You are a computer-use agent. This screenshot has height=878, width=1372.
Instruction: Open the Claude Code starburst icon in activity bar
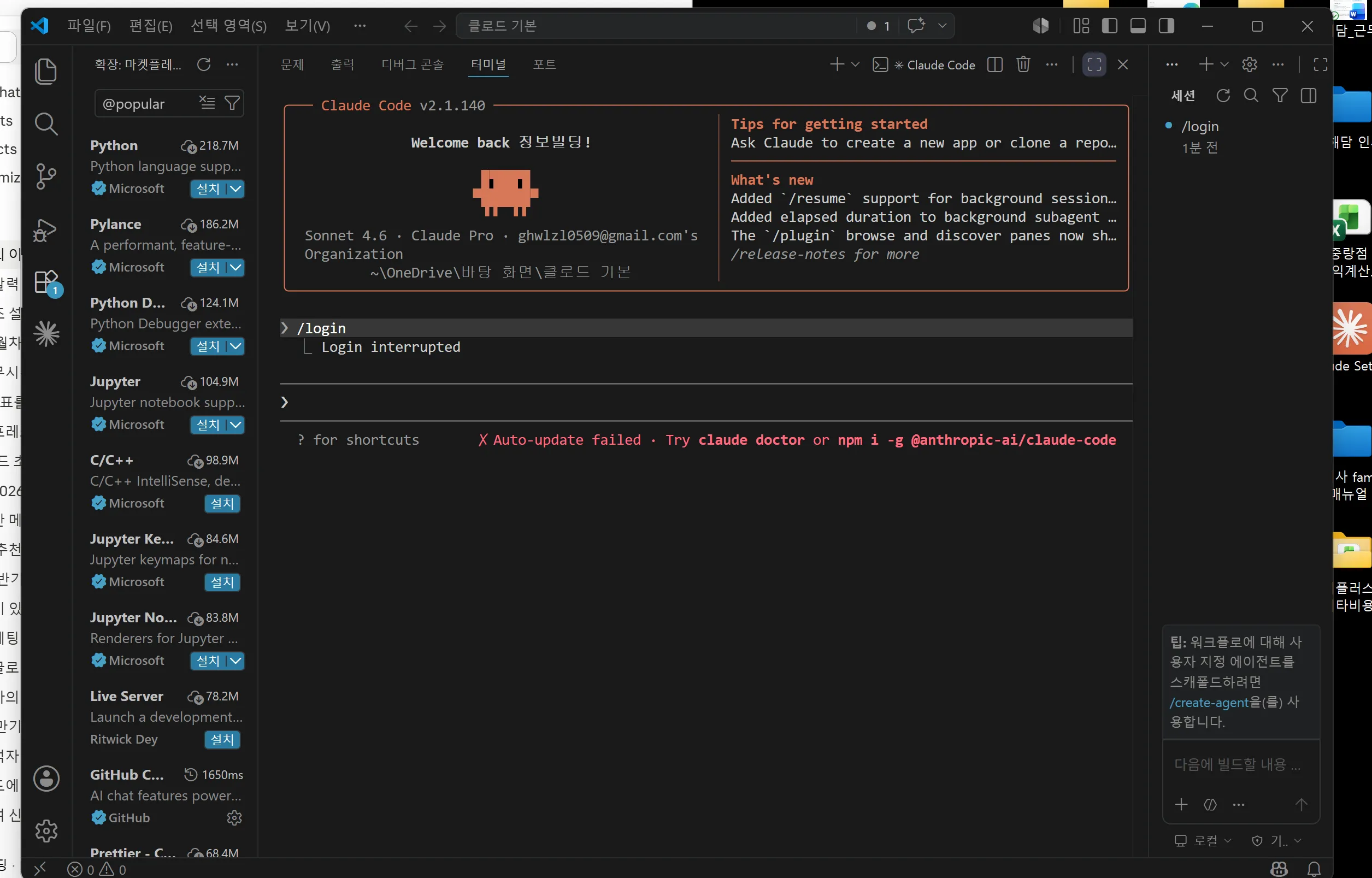(x=46, y=333)
